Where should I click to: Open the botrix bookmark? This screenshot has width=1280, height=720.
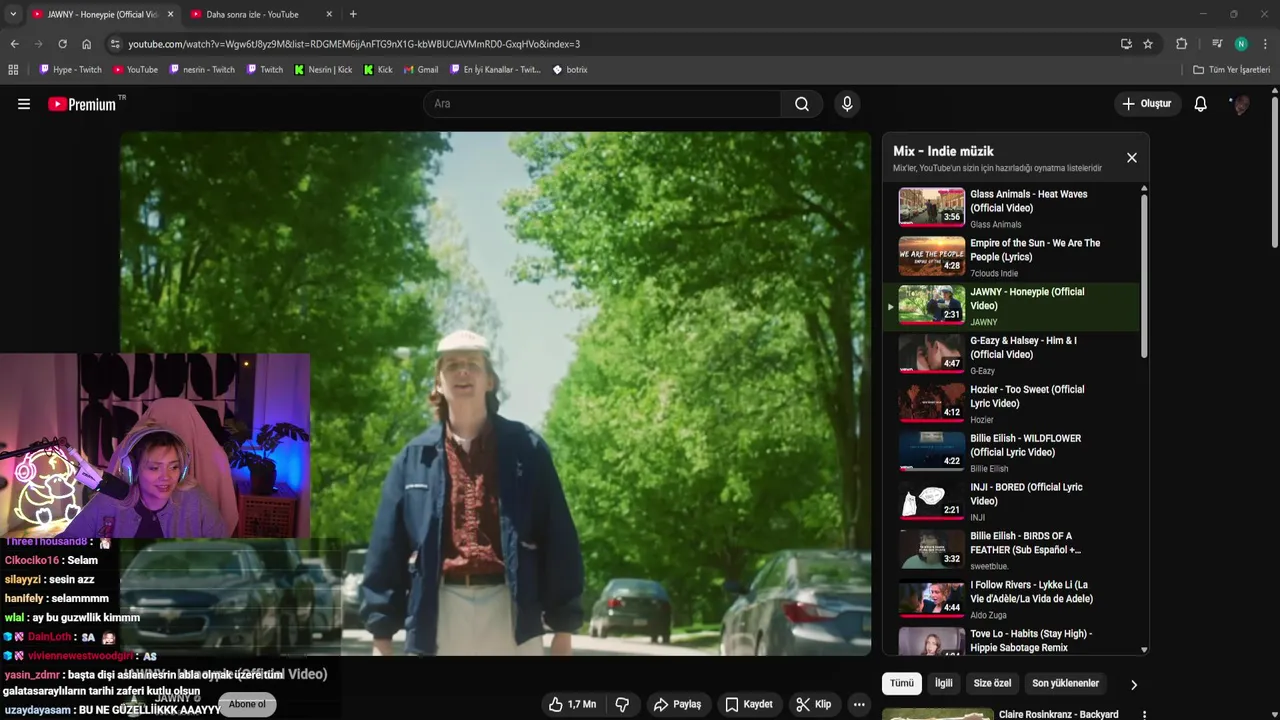click(x=570, y=70)
